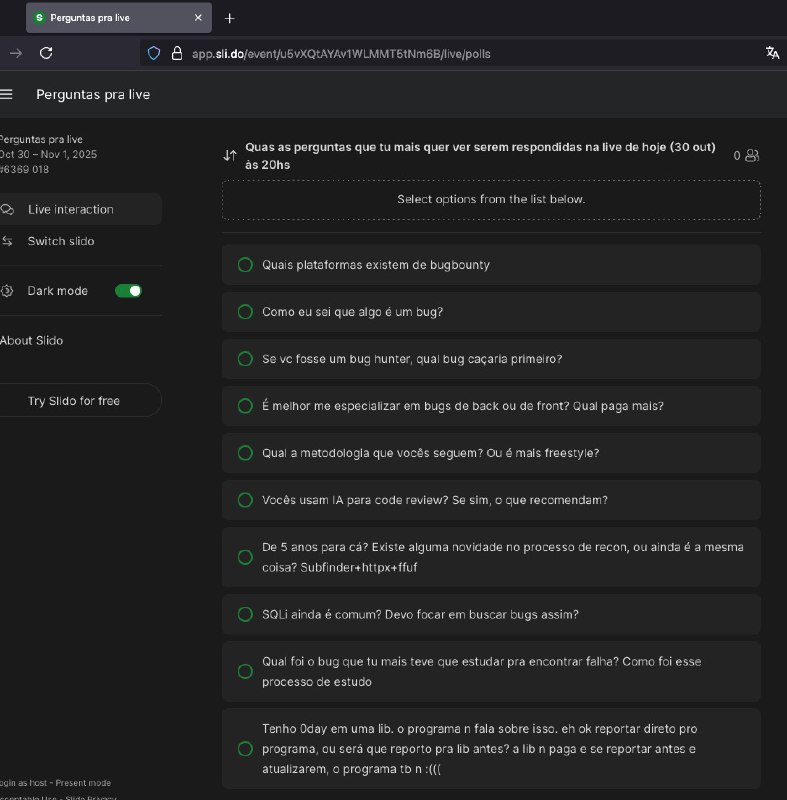Click the Switch slido arrows icon
The height and width of the screenshot is (800, 787).
[7, 241]
